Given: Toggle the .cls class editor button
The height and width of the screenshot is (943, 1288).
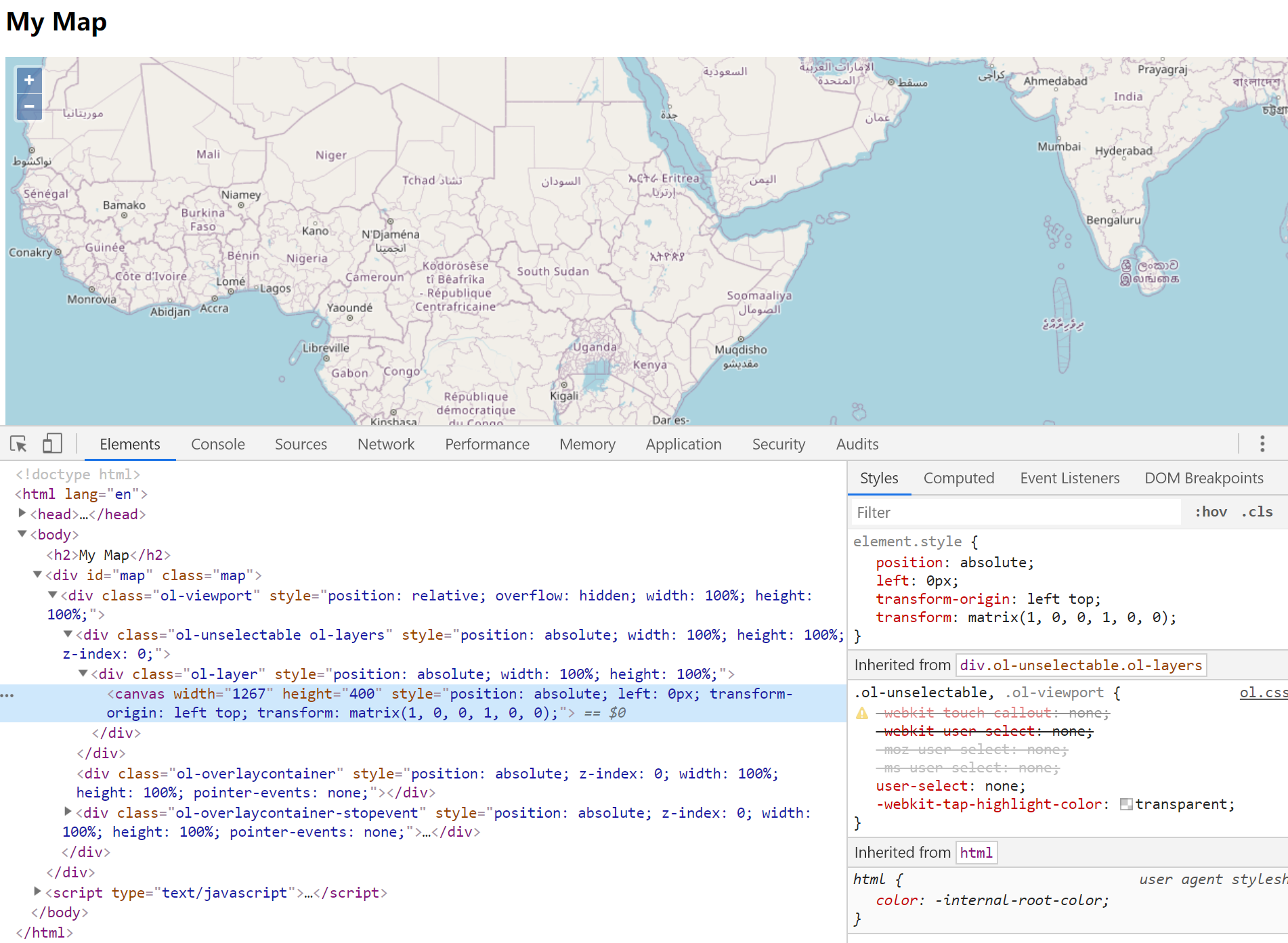Looking at the screenshot, I should [x=1257, y=512].
